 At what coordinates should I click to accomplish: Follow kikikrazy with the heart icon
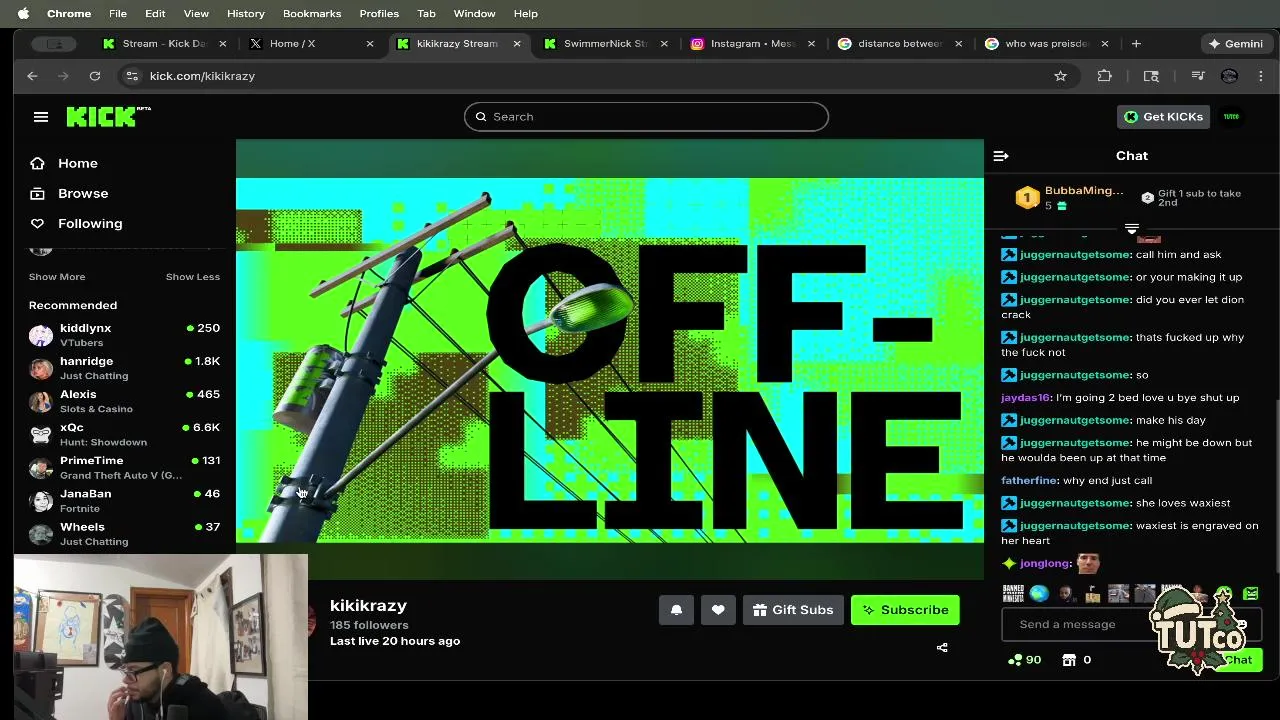(x=718, y=610)
